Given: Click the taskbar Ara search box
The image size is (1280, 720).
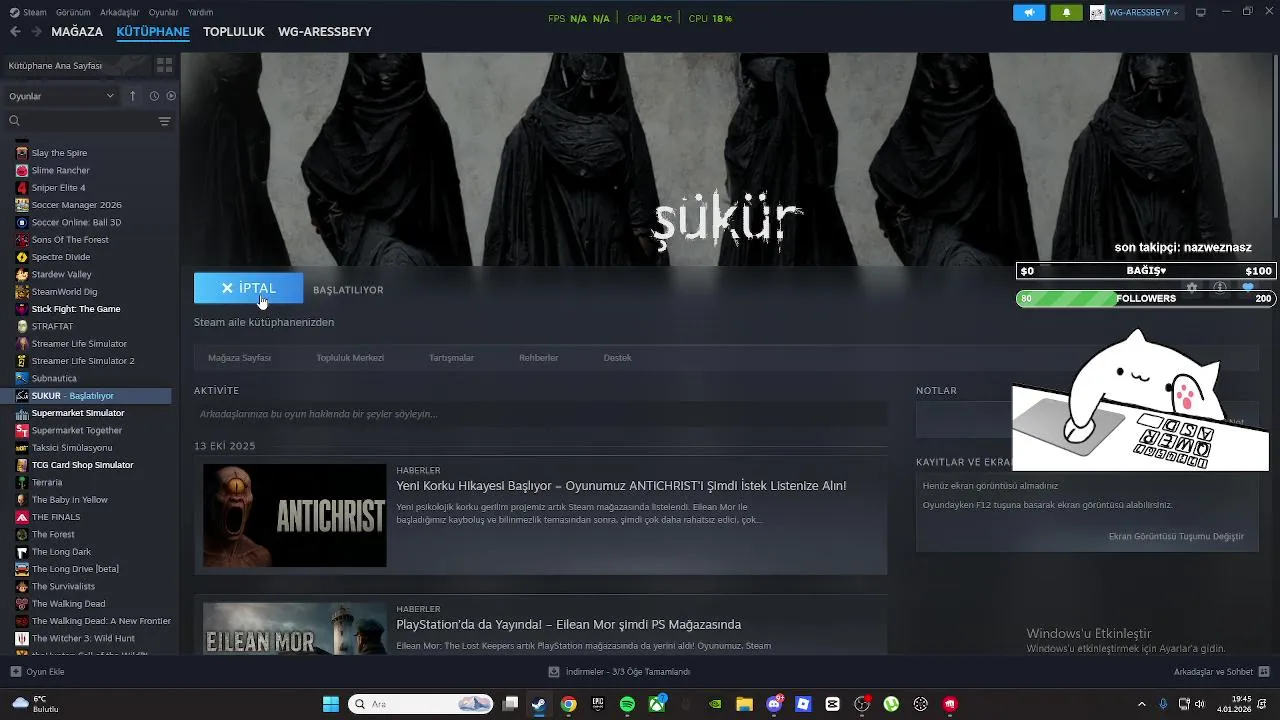Looking at the screenshot, I should point(420,704).
